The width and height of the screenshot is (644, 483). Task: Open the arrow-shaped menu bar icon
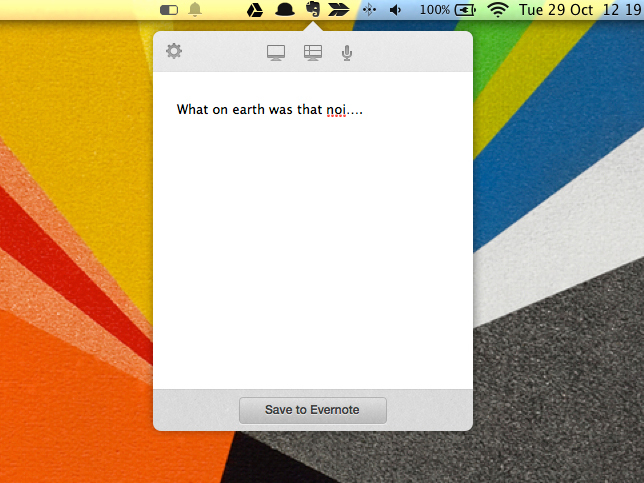pos(339,9)
